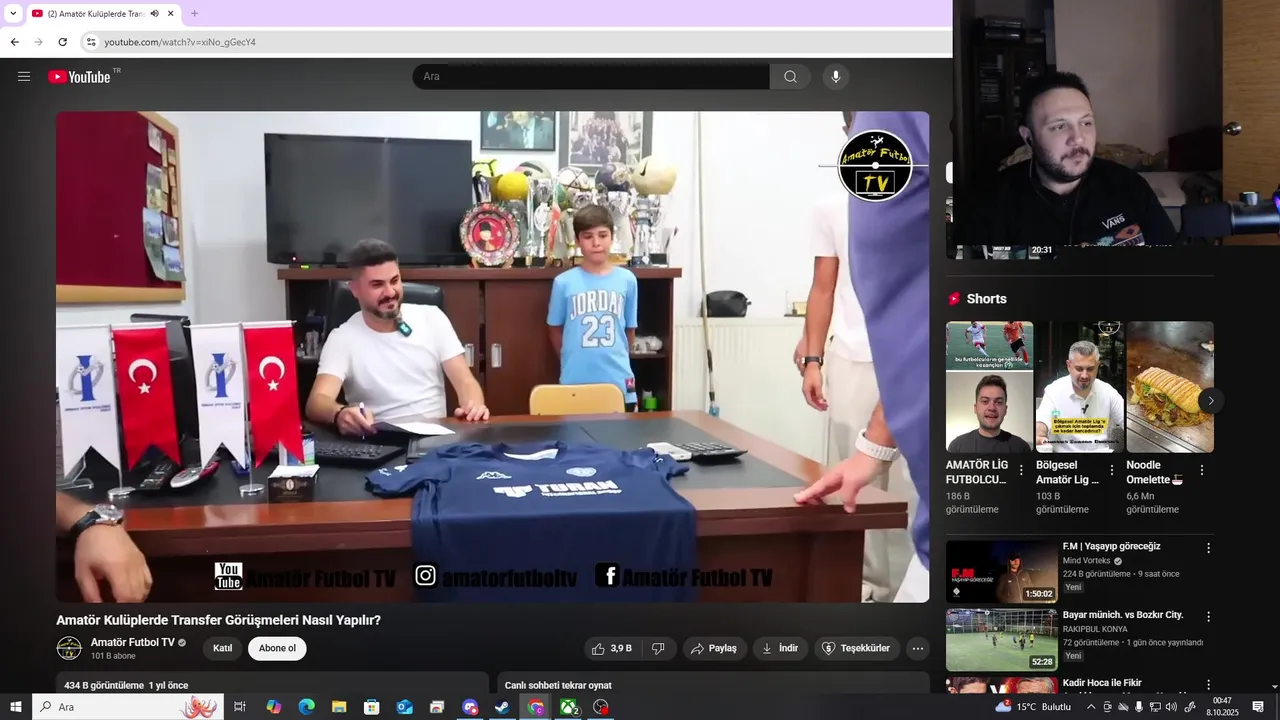Open a new browser tab
The height and width of the screenshot is (720, 1280).
tap(194, 13)
